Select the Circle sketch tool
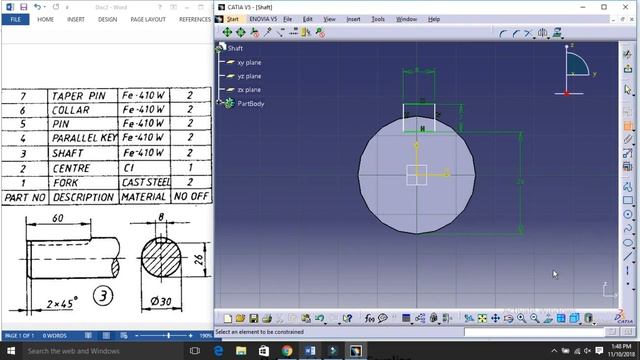640x360 pixels. 628,214
